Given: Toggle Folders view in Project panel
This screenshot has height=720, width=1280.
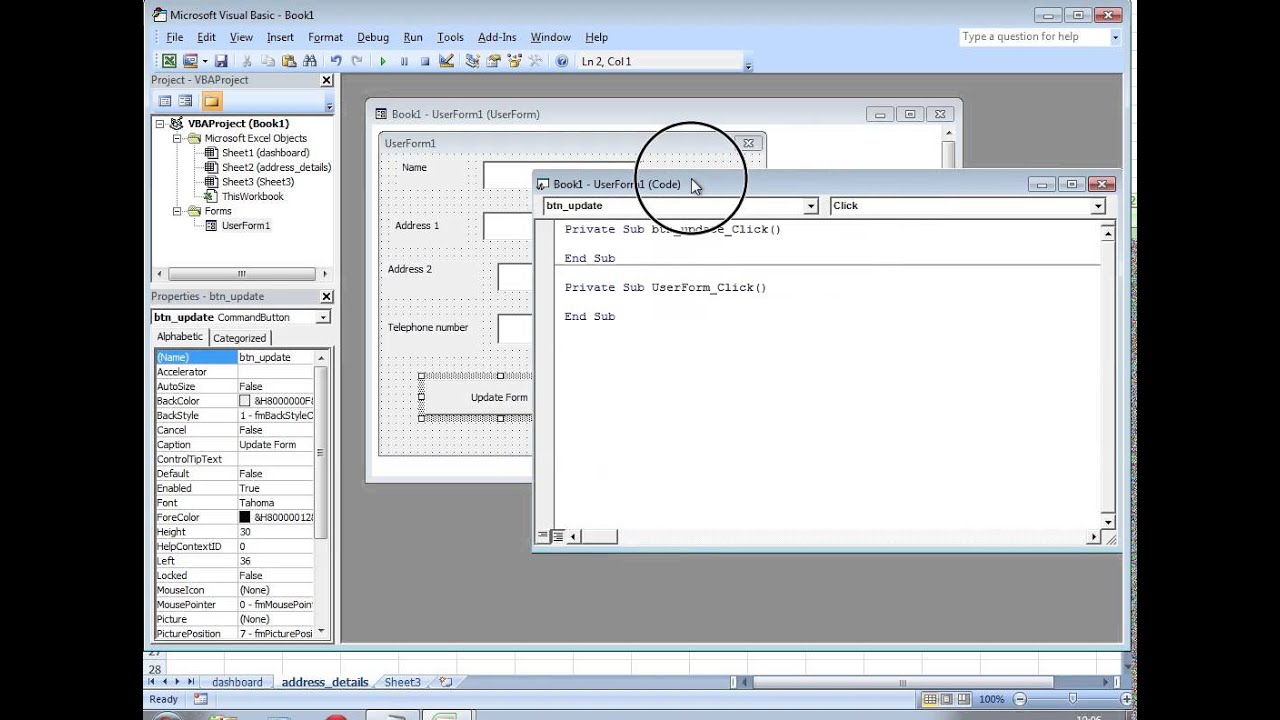Looking at the screenshot, I should tap(211, 101).
